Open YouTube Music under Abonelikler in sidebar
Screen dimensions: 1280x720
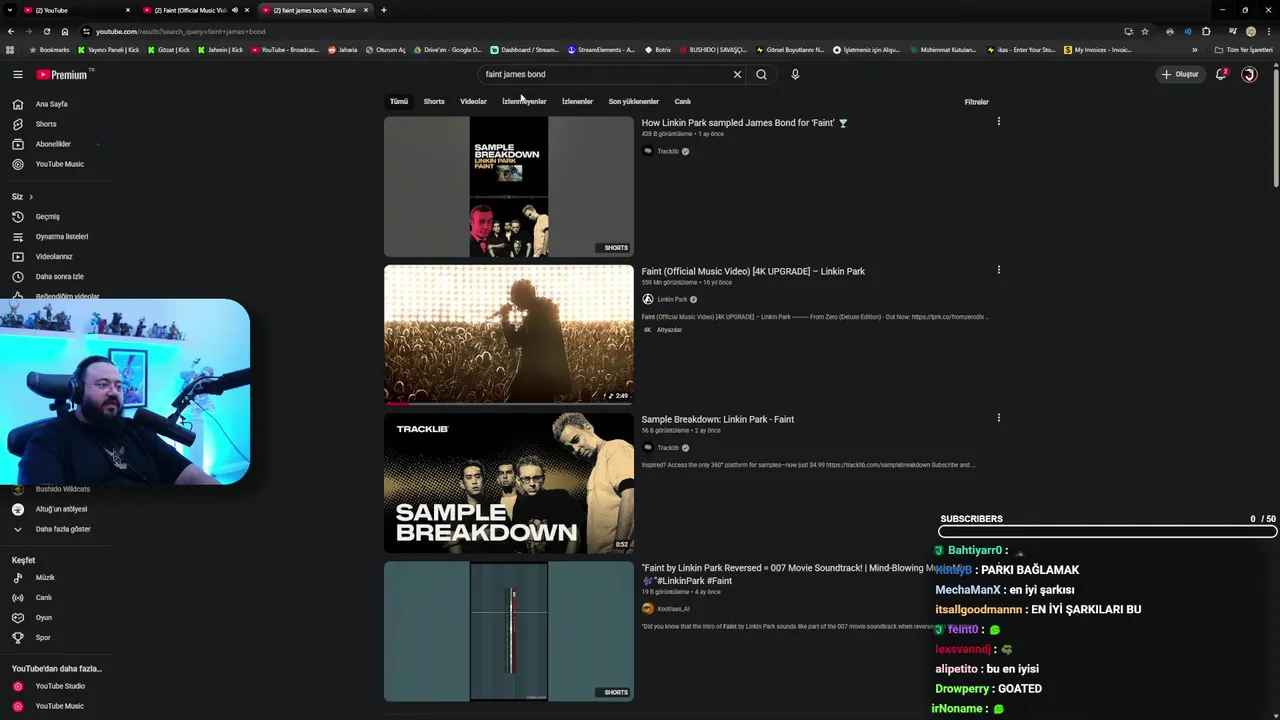tap(60, 164)
